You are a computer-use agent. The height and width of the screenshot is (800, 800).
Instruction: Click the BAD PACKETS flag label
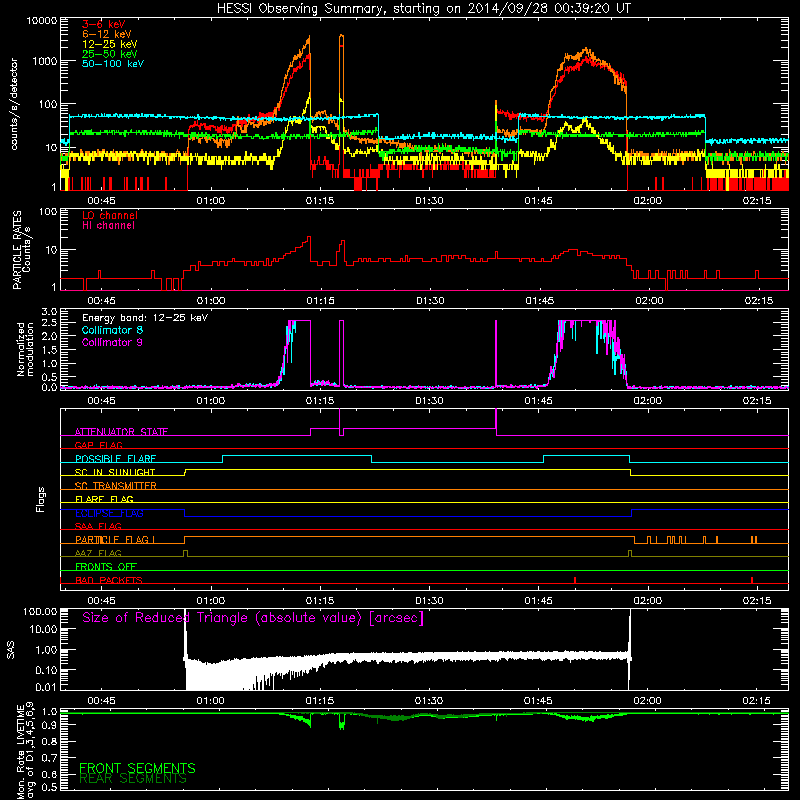point(109,581)
